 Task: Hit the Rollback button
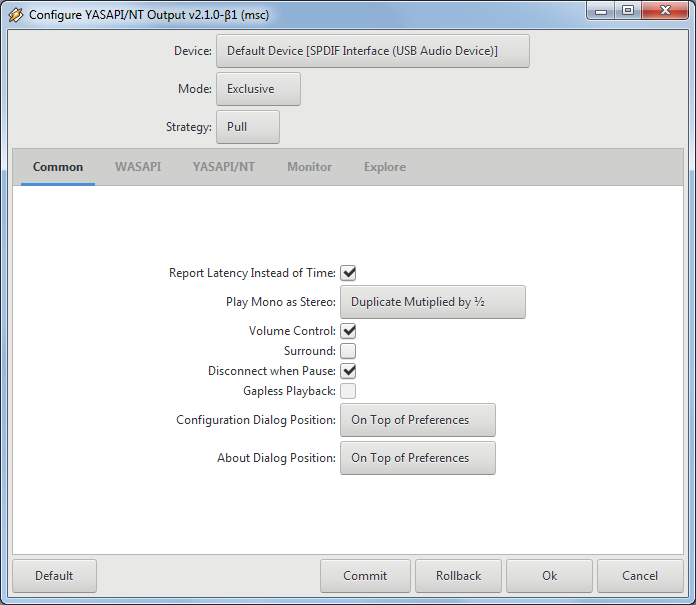pos(458,576)
